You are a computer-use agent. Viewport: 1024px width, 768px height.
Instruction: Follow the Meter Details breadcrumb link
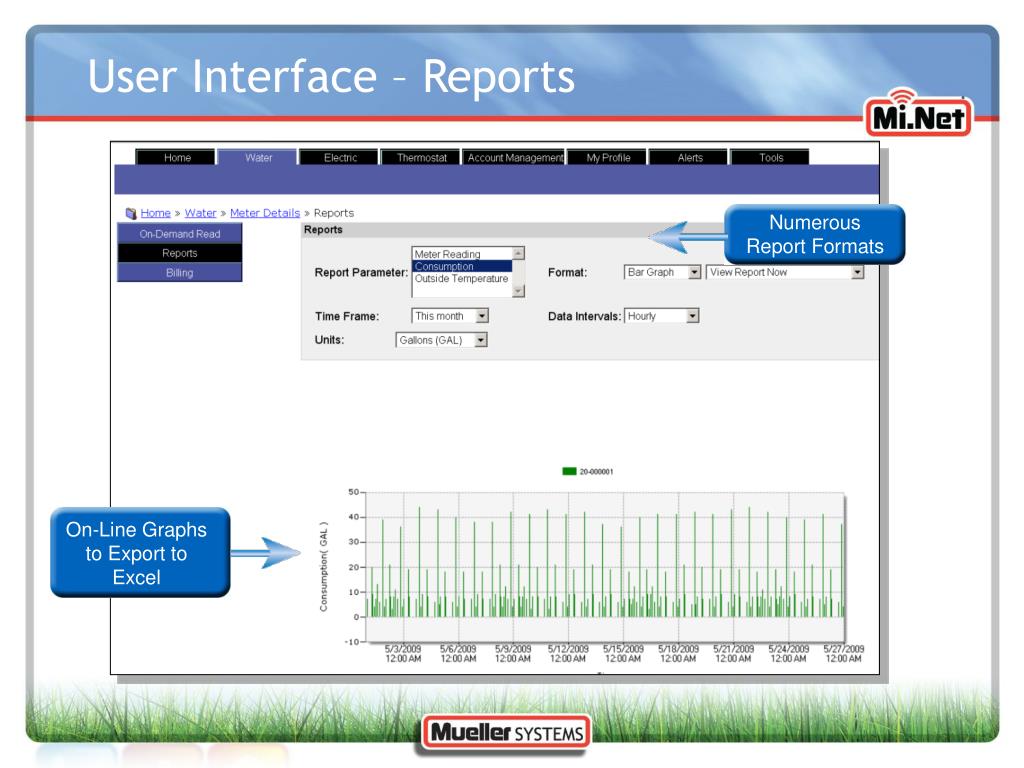264,213
